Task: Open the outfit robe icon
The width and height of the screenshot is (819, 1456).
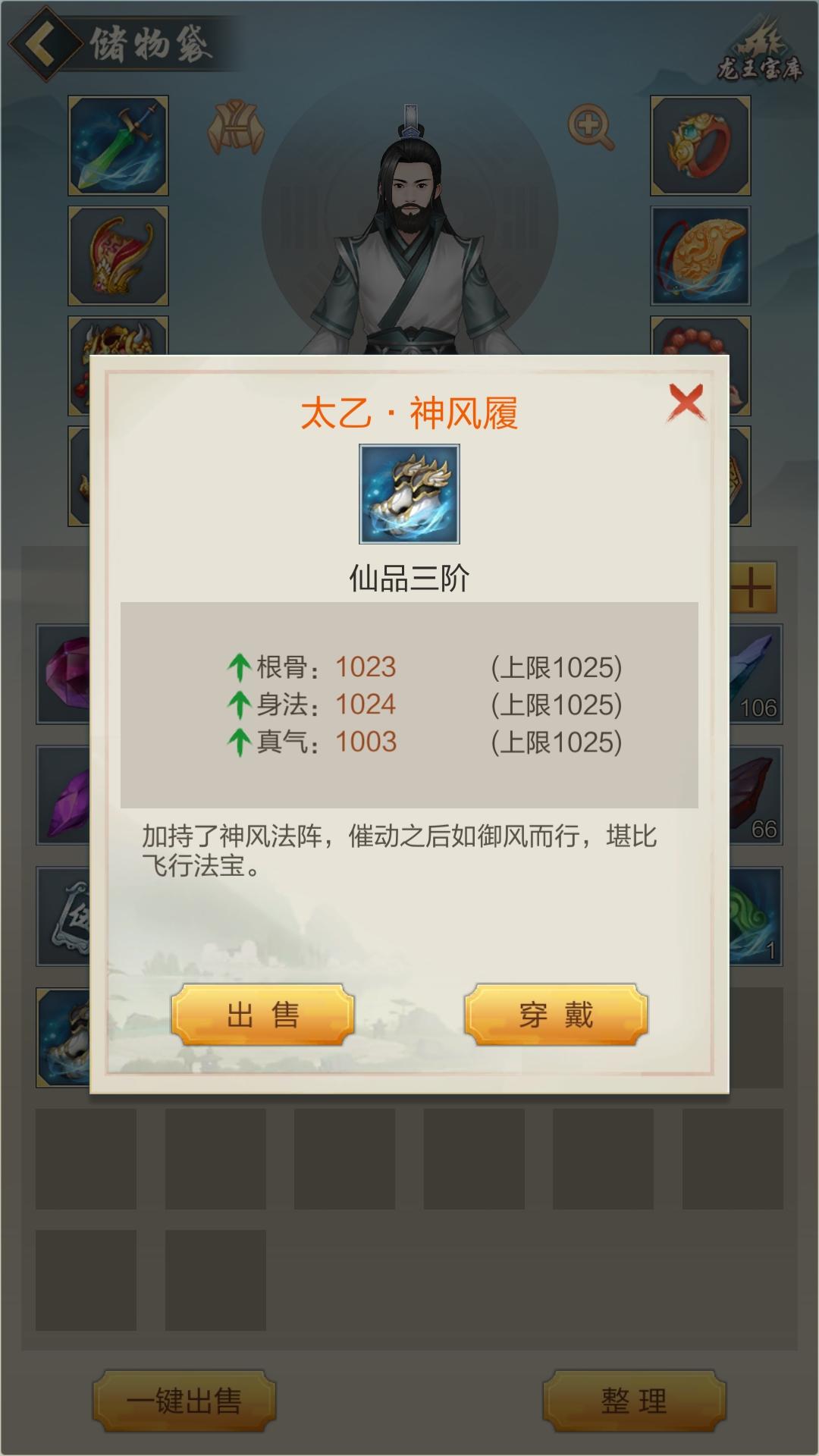Action: click(x=236, y=126)
